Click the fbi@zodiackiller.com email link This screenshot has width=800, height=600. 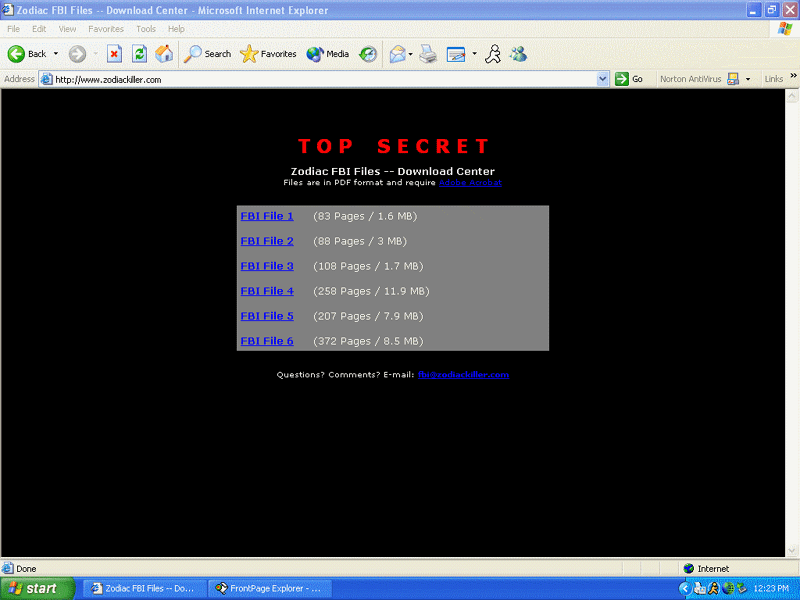[463, 375]
